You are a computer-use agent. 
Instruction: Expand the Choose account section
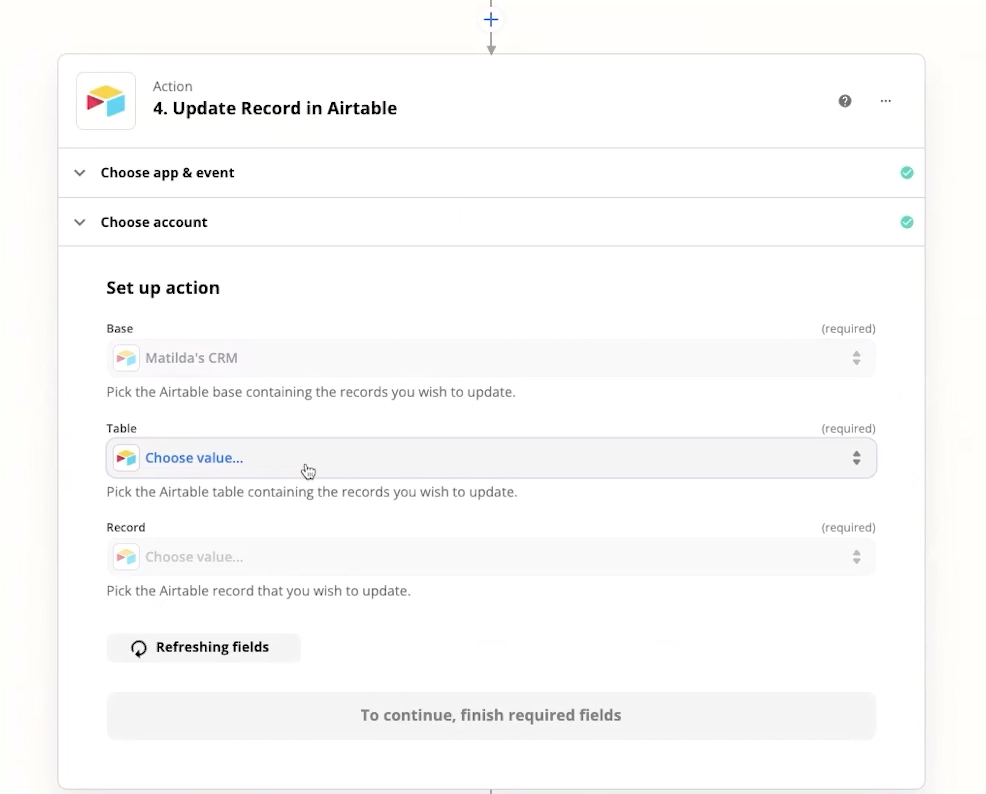(x=491, y=222)
